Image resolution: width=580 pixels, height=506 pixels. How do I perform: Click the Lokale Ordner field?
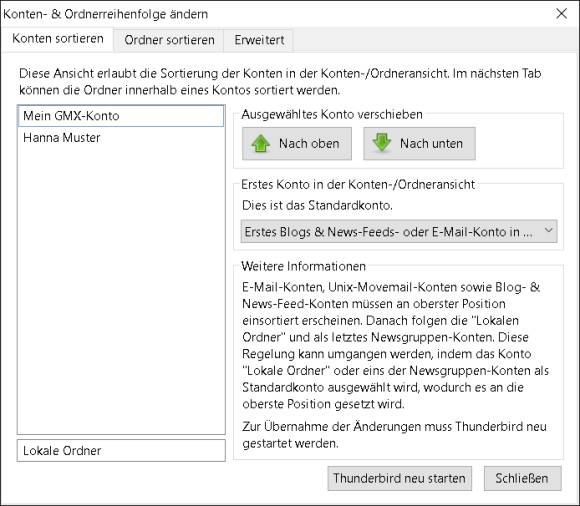point(121,451)
